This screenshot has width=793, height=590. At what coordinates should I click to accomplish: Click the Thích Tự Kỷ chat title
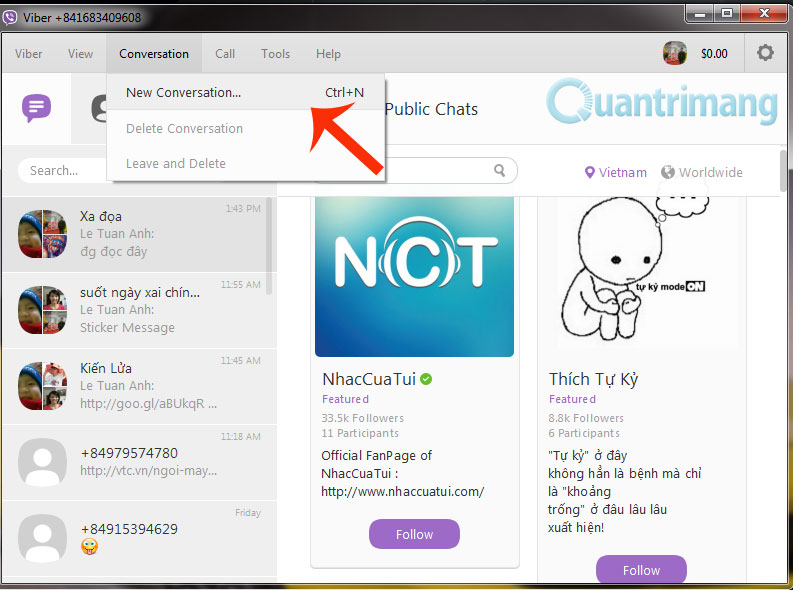point(594,379)
